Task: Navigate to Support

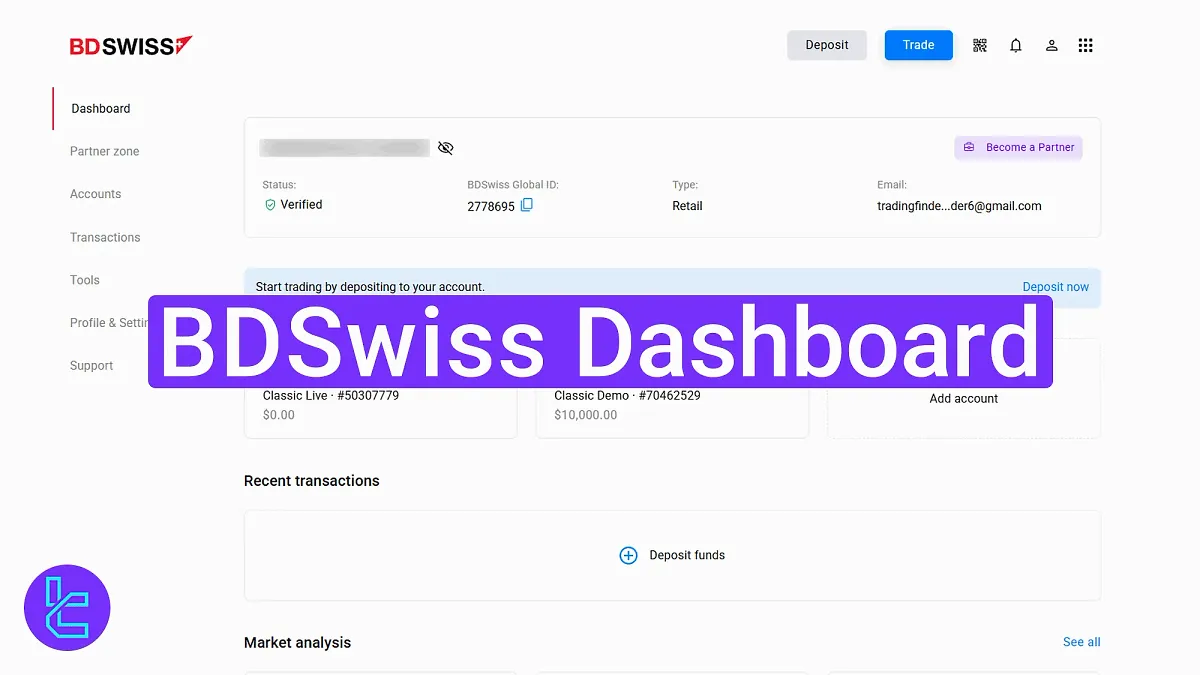Action: 91,365
